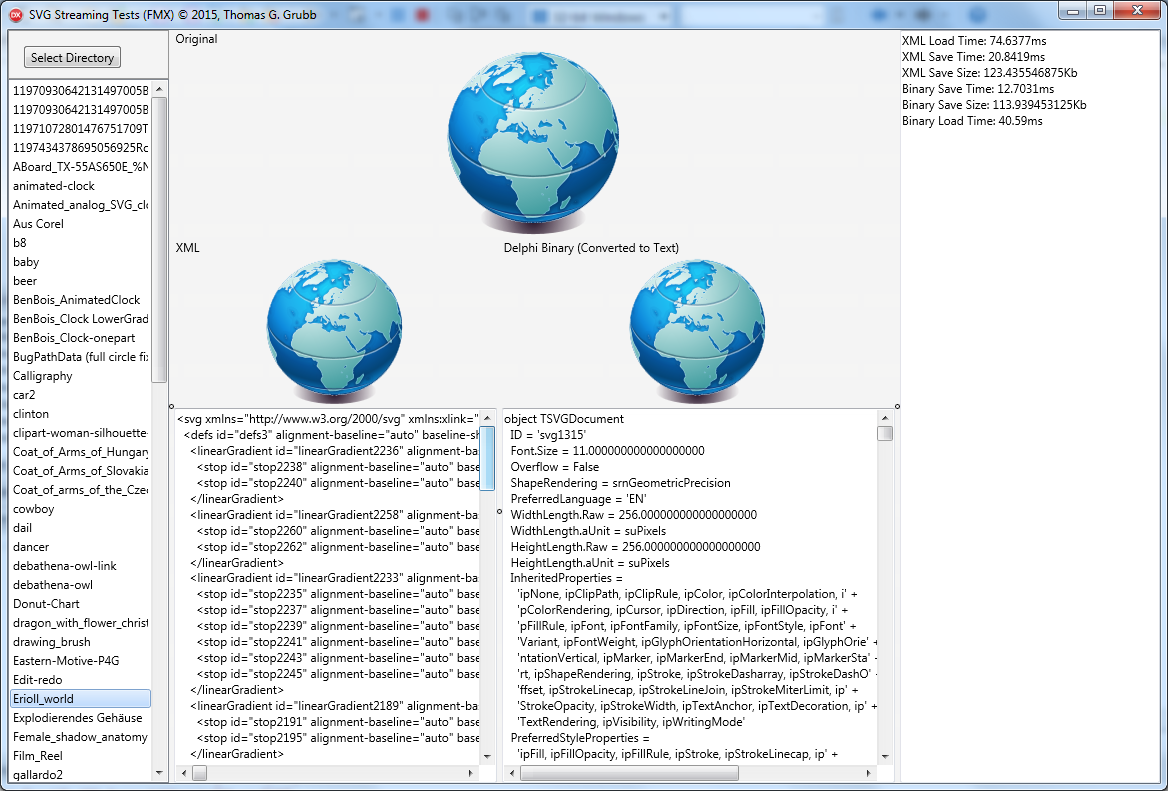Click the XML rendered globe preview
This screenshot has width=1168, height=791.
pos(334,327)
